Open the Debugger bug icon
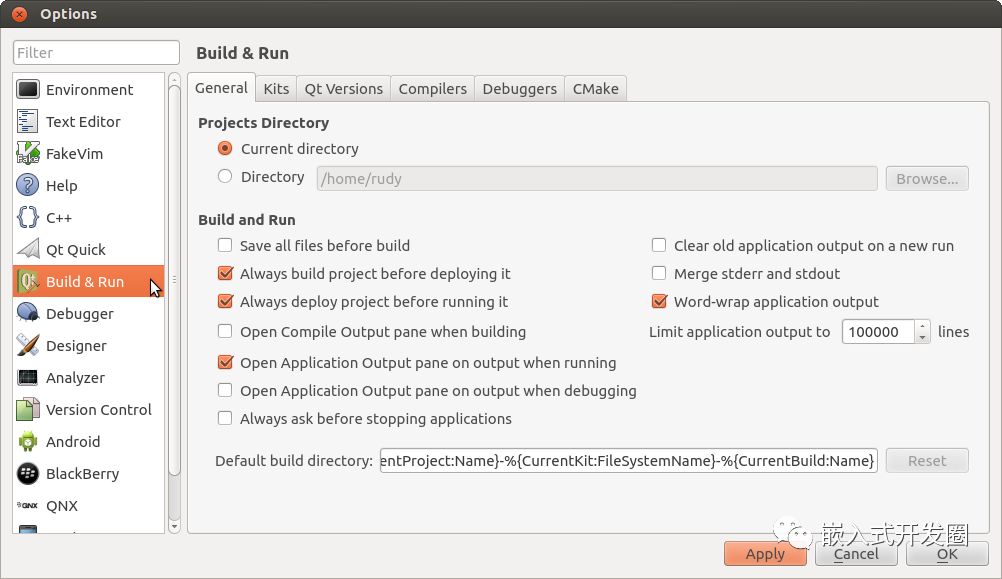Viewport: 1002px width, 579px height. (28, 313)
